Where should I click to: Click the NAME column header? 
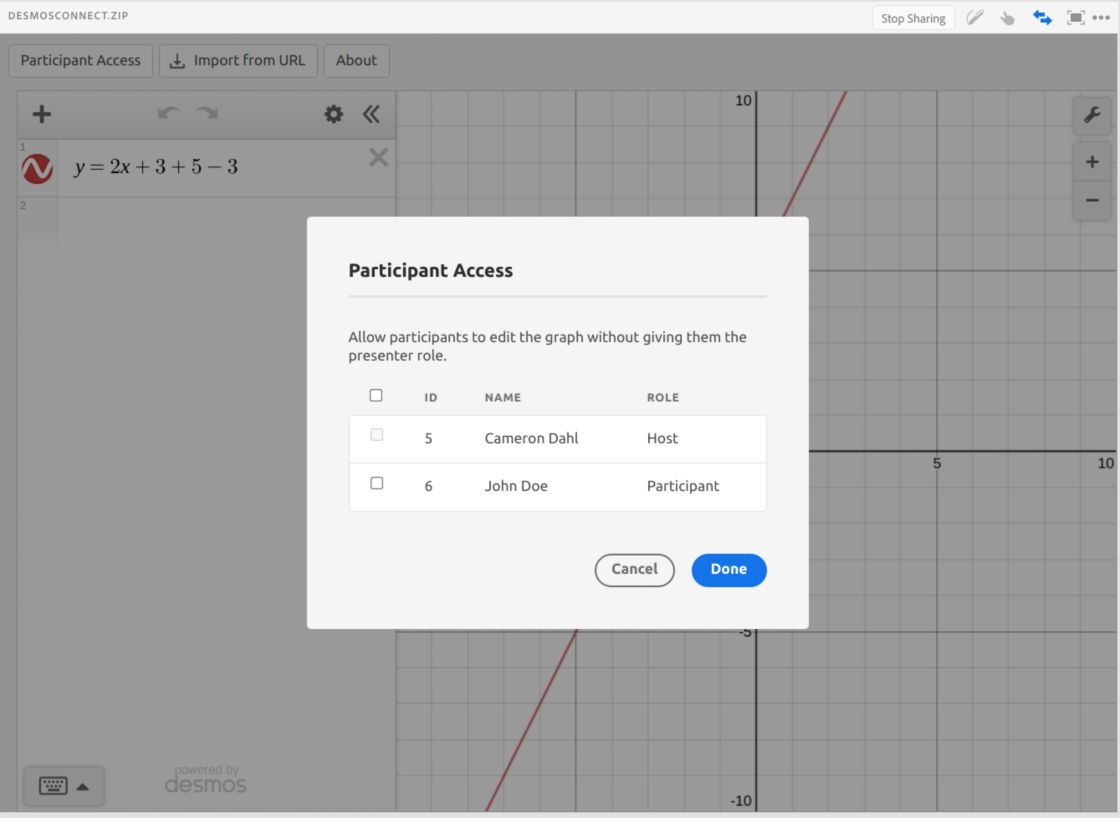point(503,397)
